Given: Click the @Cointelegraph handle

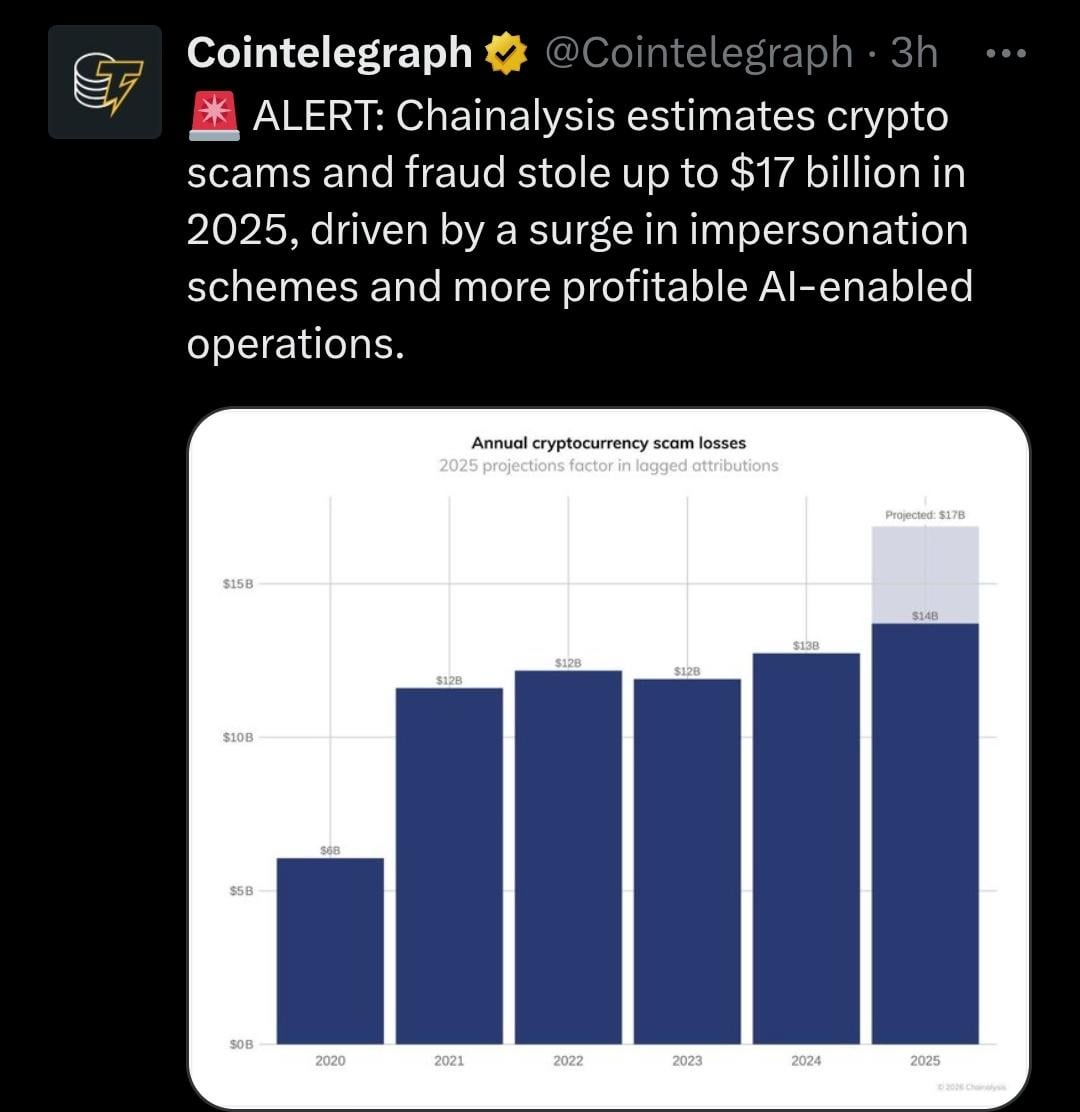Looking at the screenshot, I should coord(698,54).
